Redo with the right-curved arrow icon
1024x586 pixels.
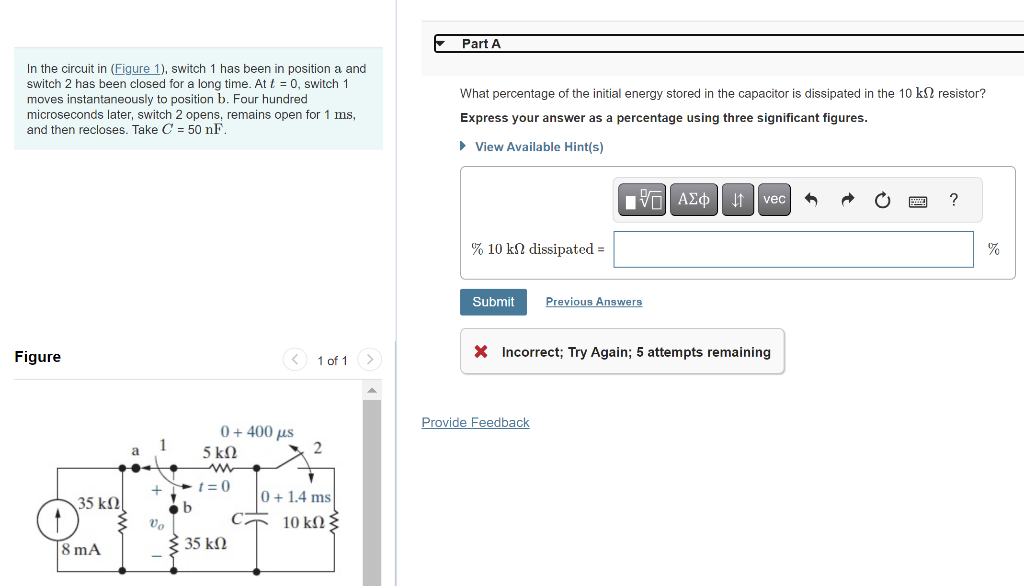point(846,199)
